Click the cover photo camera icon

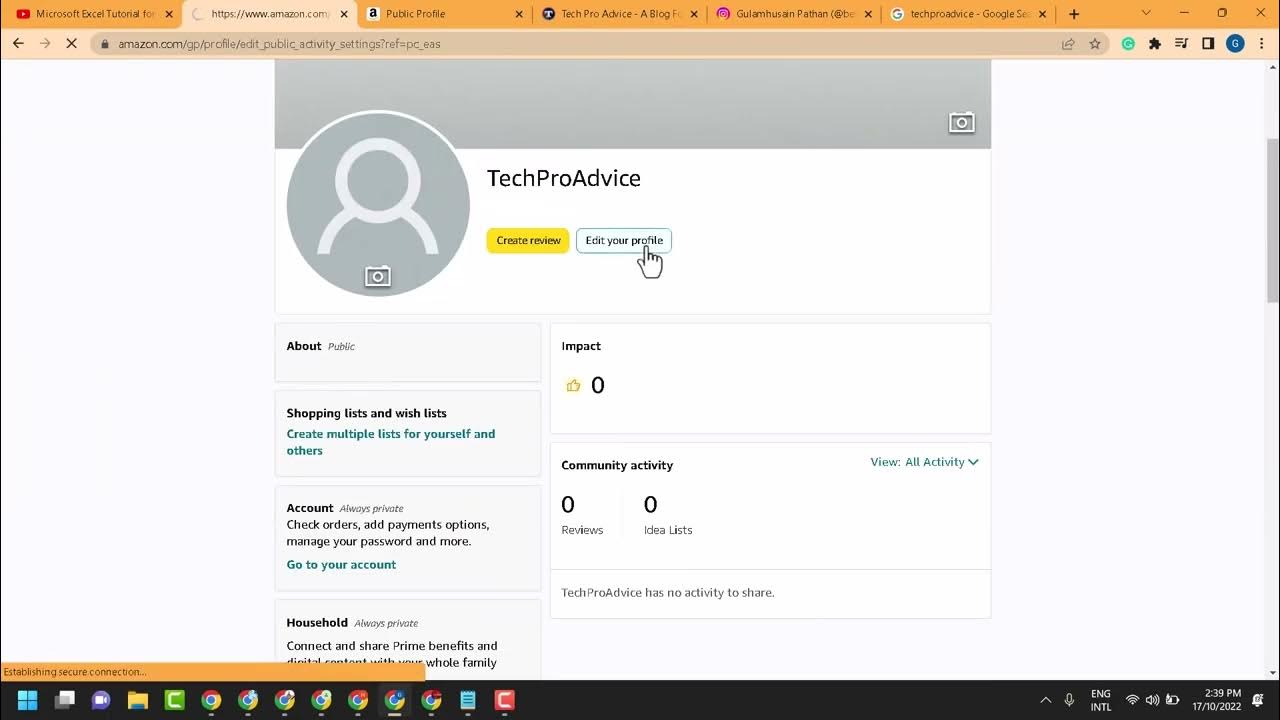pyautogui.click(x=961, y=122)
